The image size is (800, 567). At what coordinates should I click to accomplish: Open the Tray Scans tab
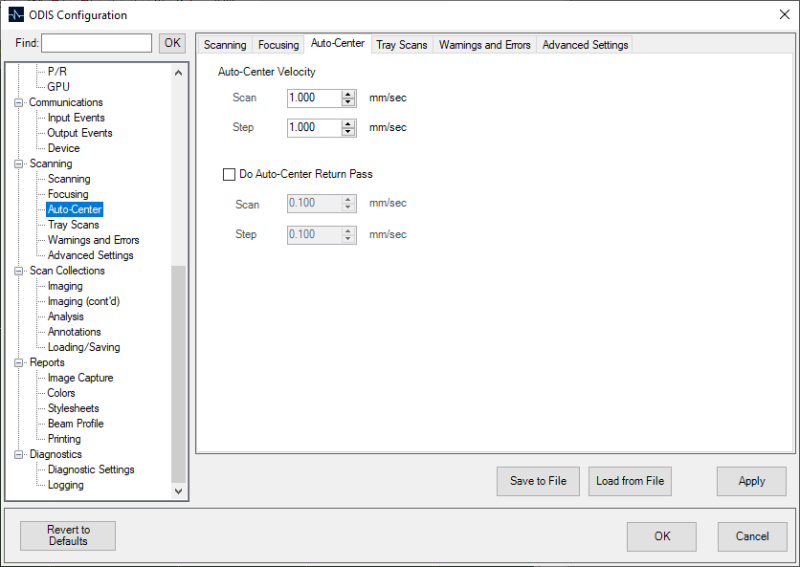coord(401,45)
